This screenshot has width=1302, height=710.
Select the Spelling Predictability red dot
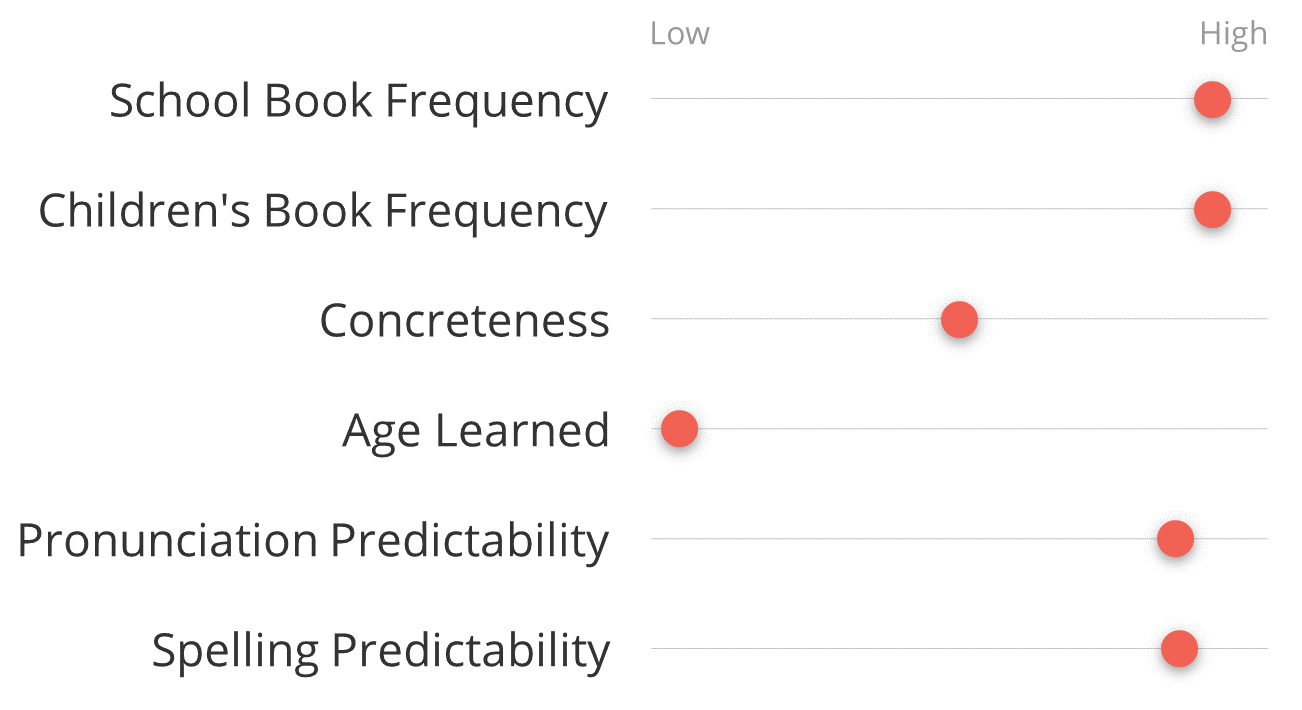[1179, 649]
